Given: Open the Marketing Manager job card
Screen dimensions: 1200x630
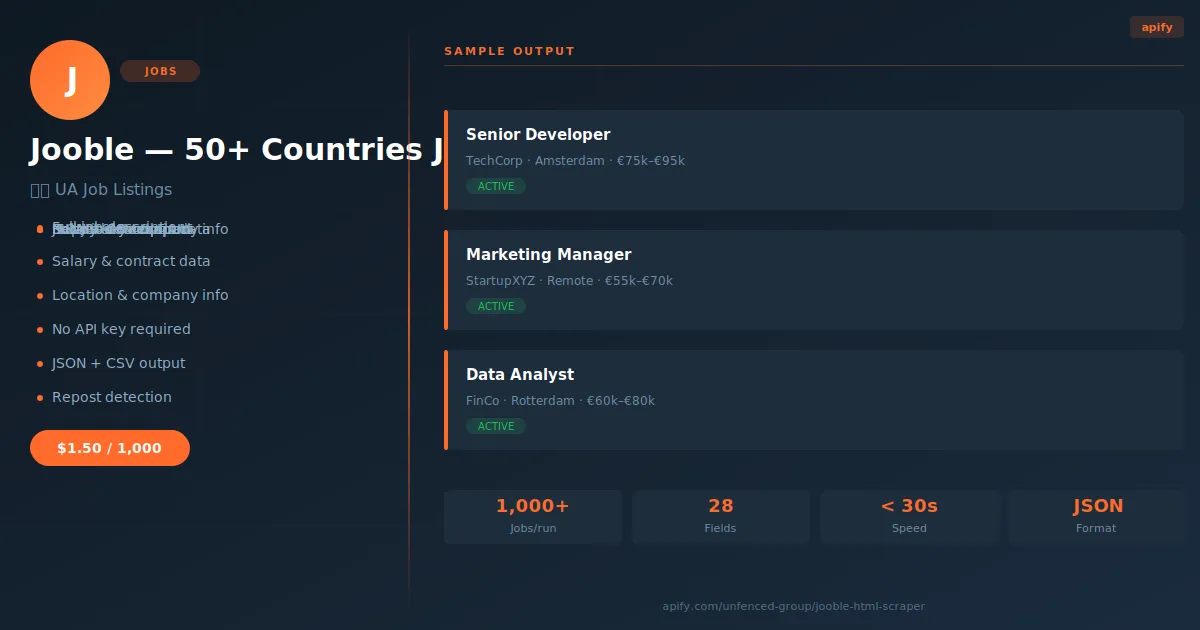Looking at the screenshot, I should click(x=814, y=280).
